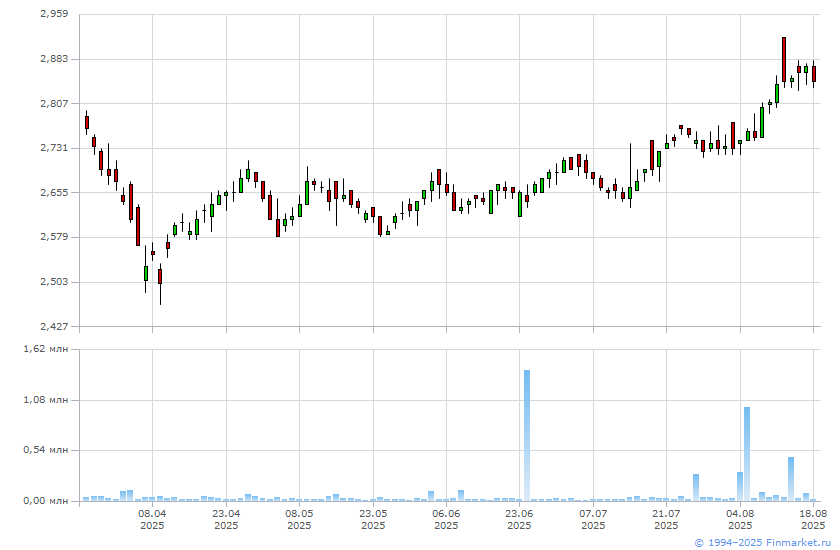840x550 pixels.
Task: Click the 2,579 price axis label
Action: [x=54, y=237]
